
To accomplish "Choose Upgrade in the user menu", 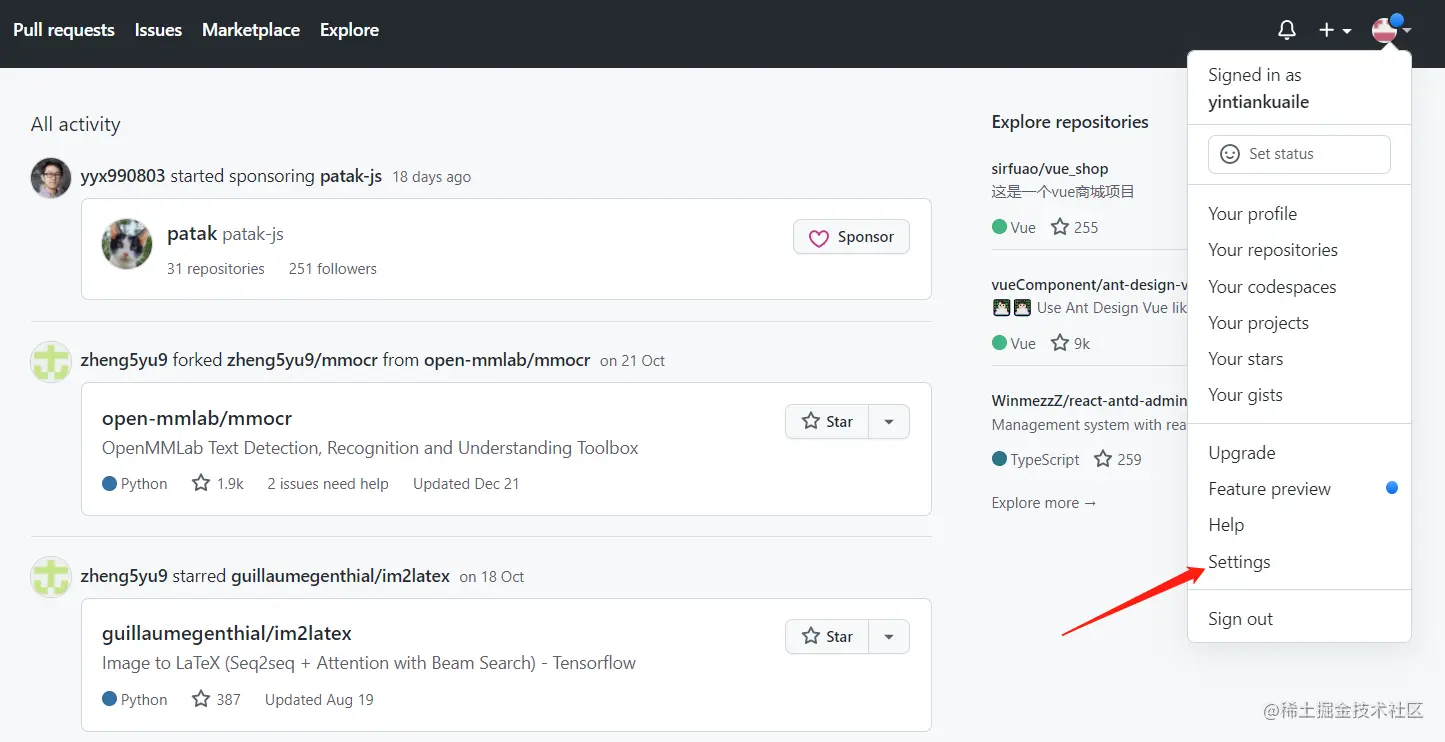I will point(1299,453).
